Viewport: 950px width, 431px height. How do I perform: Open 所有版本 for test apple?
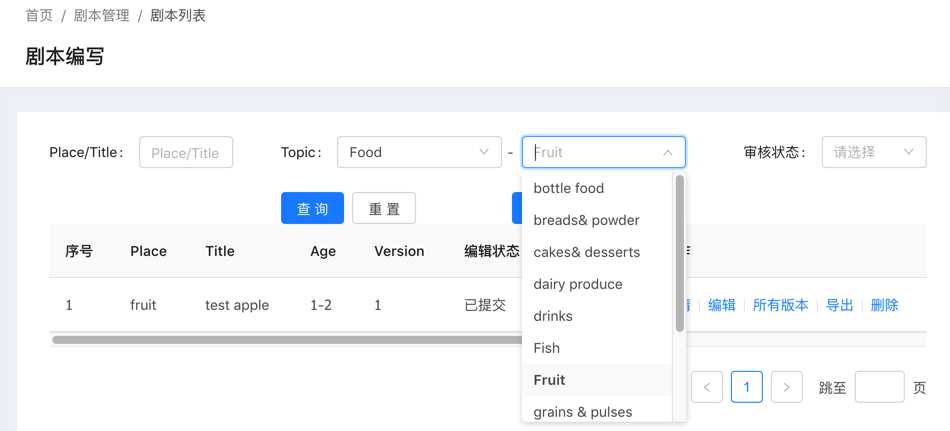point(780,305)
